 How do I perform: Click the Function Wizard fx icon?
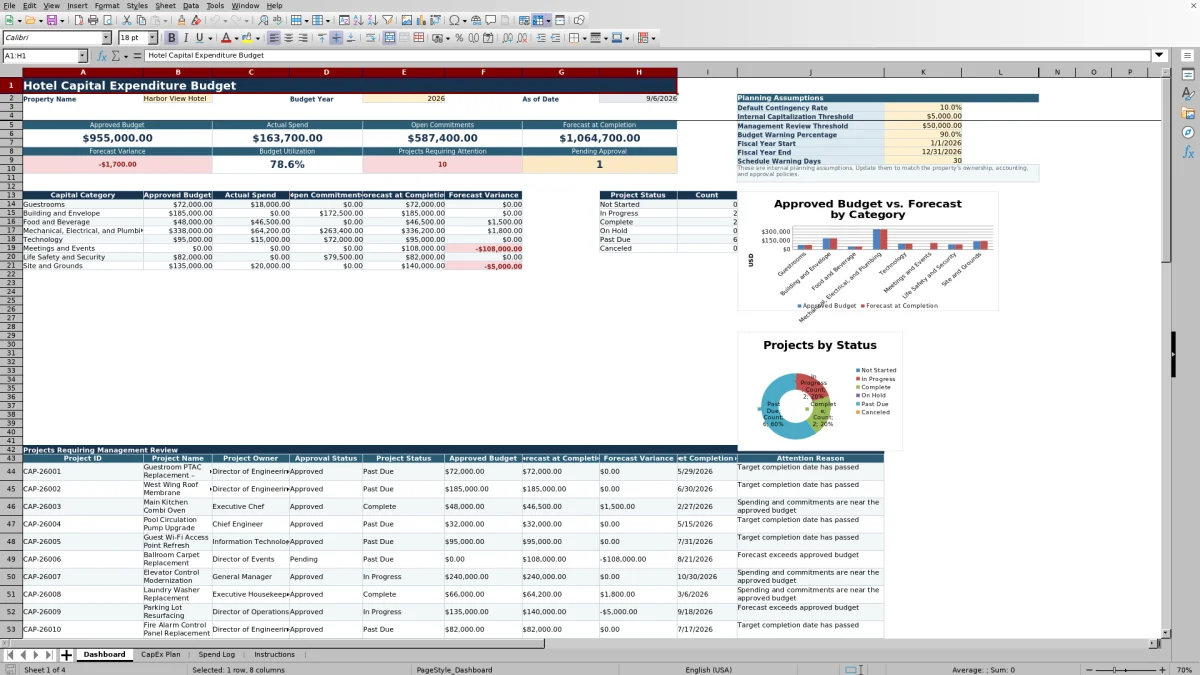(102, 56)
